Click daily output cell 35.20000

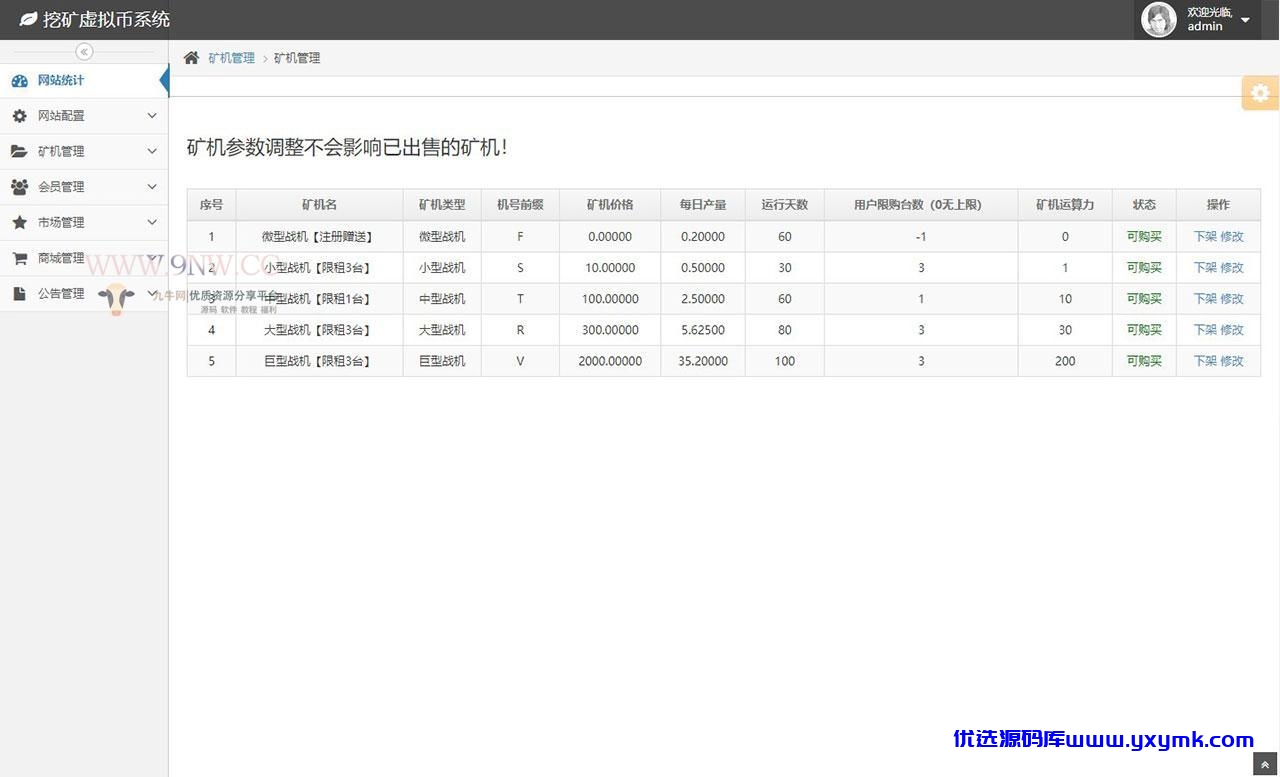(x=703, y=361)
